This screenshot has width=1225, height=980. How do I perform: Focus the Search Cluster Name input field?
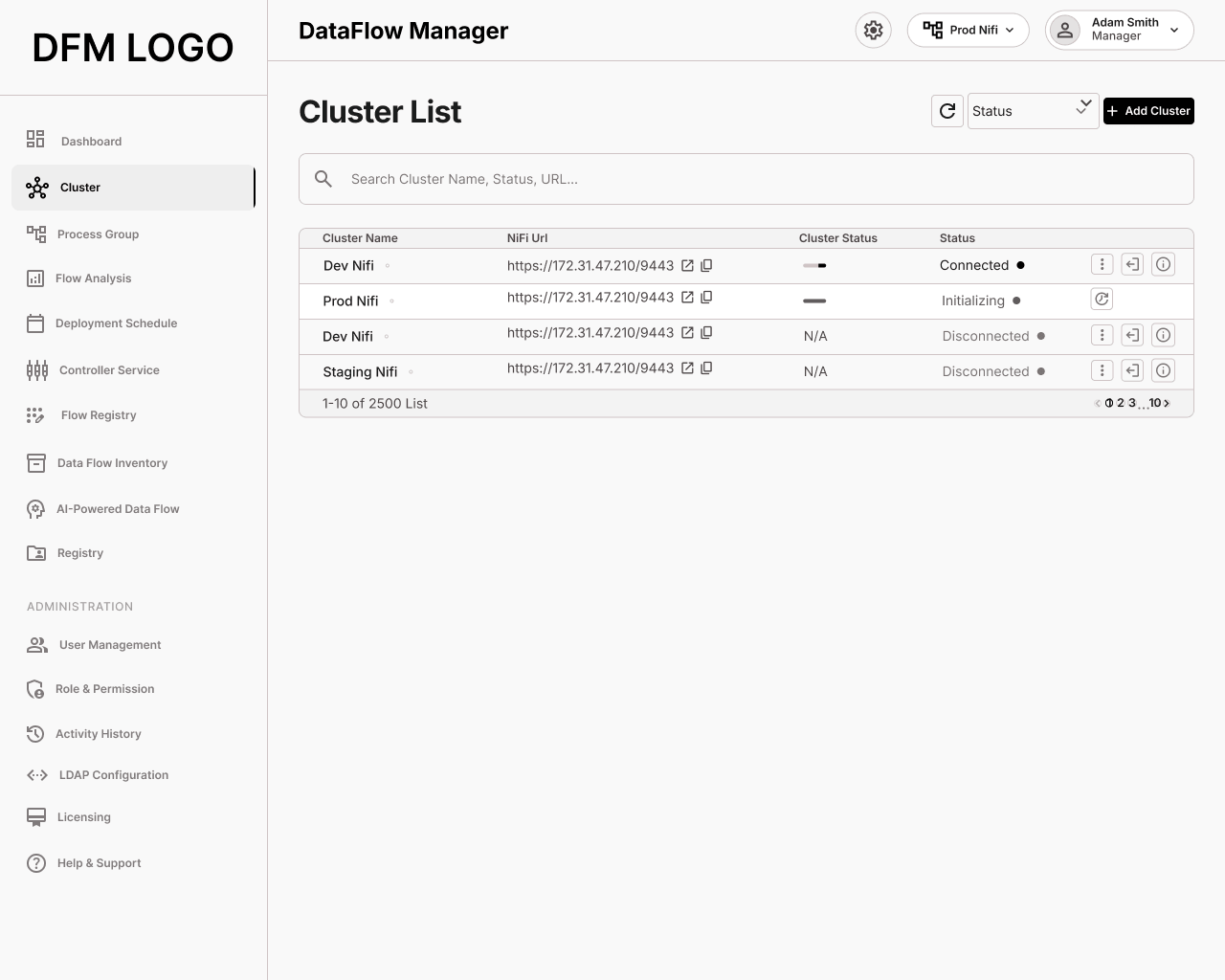pyautogui.click(x=746, y=179)
